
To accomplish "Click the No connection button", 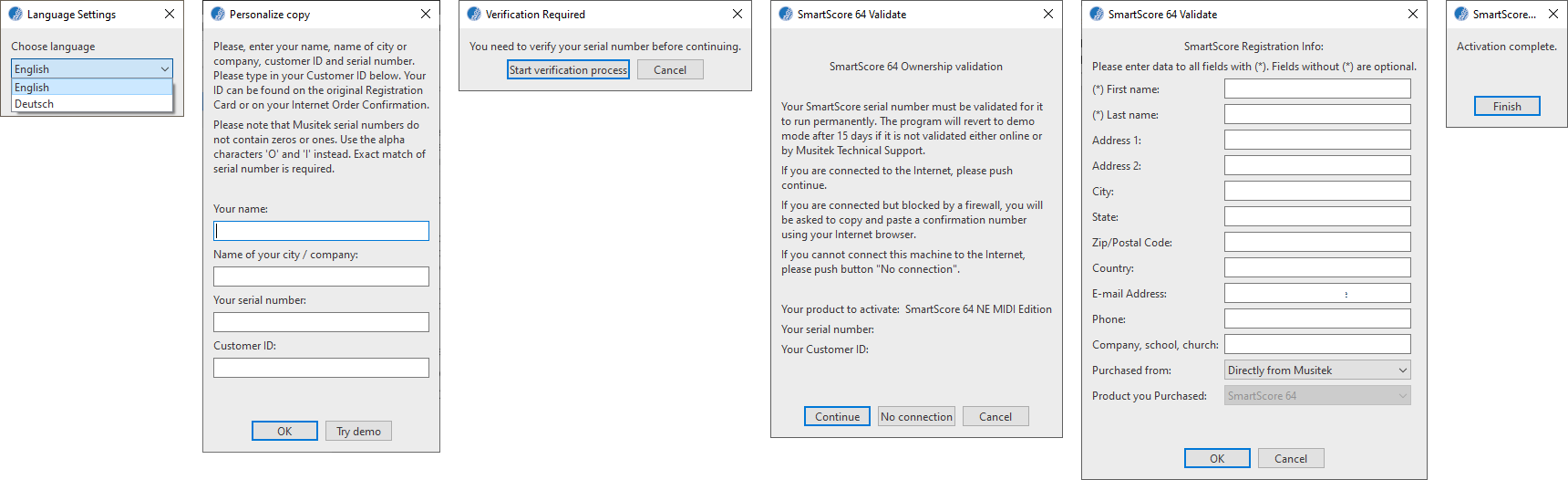I will 916,416.
